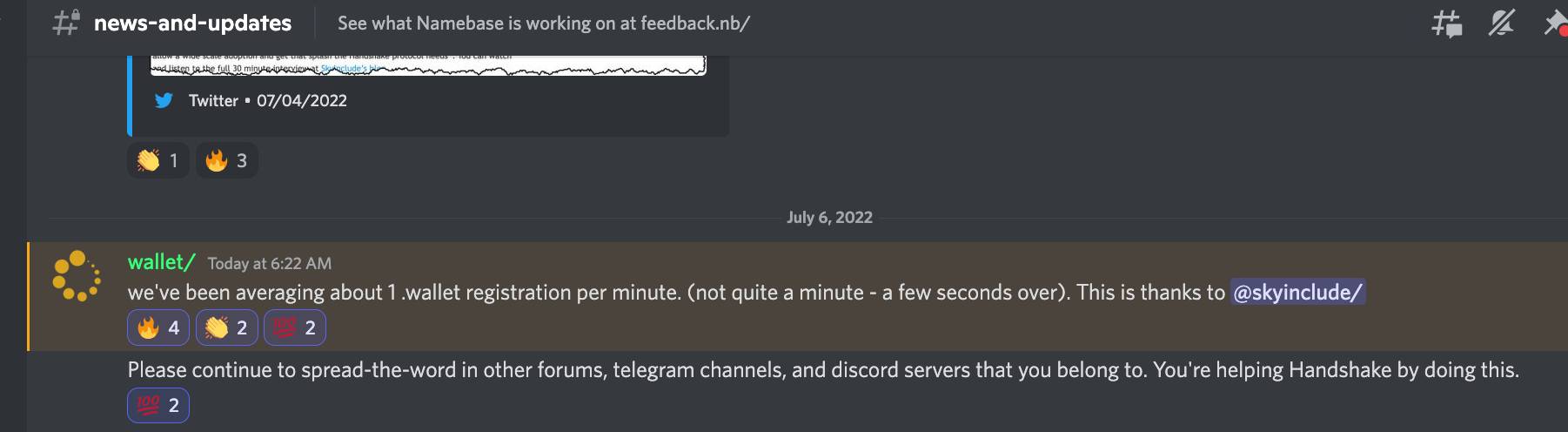This screenshot has width=1568, height=432.
Task: Click the "Today at 6:22 AM" timestamp
Action: point(269,263)
